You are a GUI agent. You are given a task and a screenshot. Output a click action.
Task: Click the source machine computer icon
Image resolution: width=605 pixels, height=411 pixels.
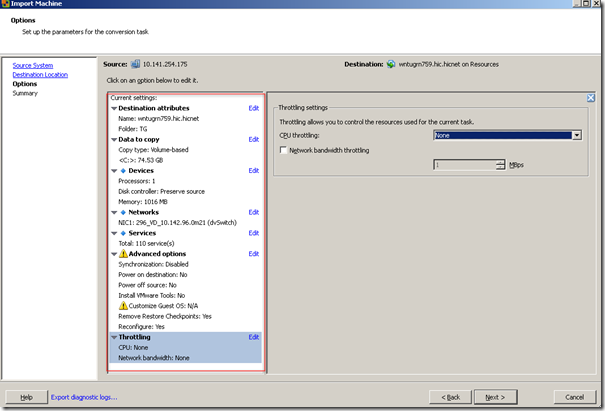tap(135, 64)
